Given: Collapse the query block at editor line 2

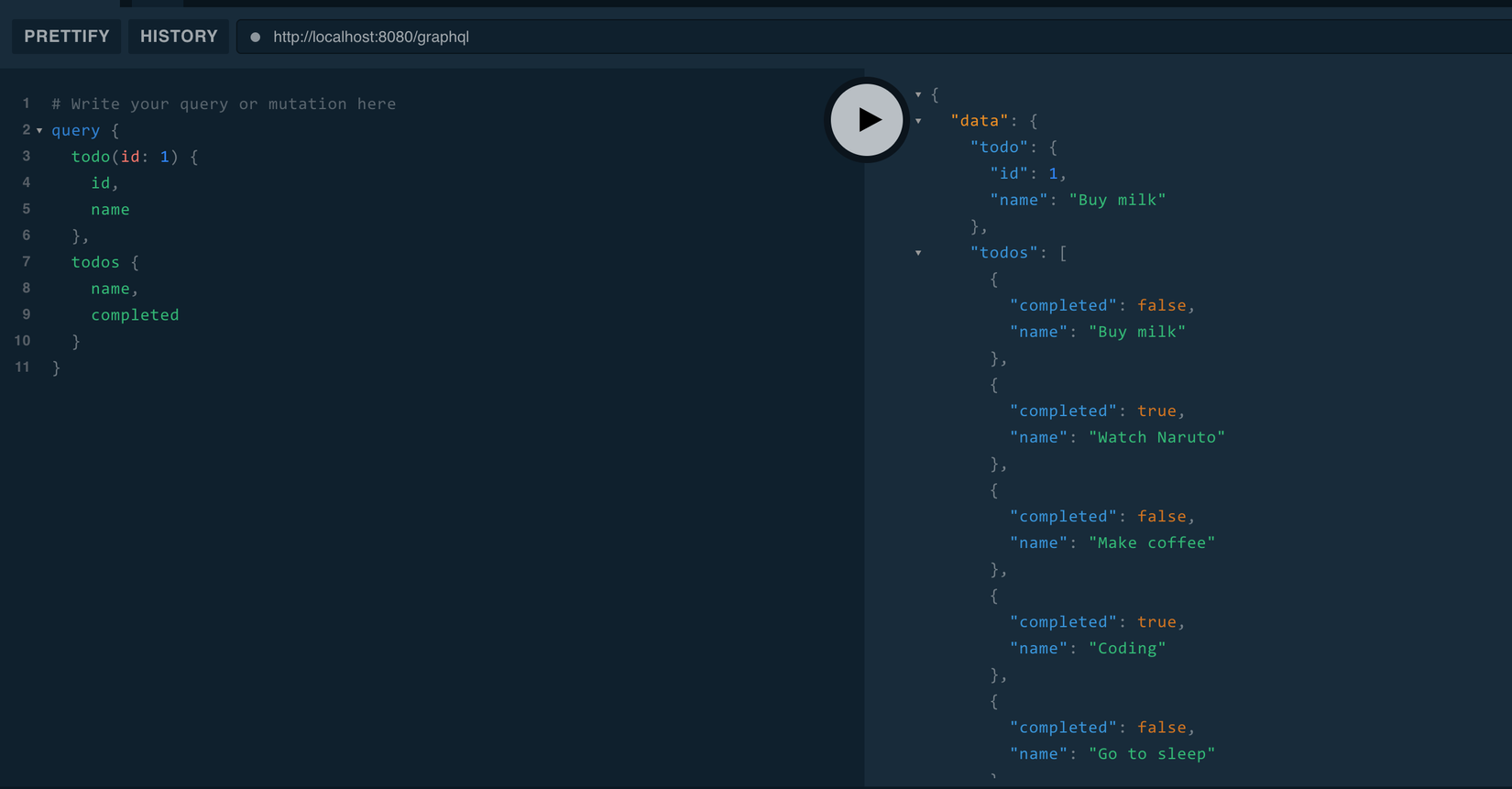Looking at the screenshot, I should pyautogui.click(x=39, y=131).
